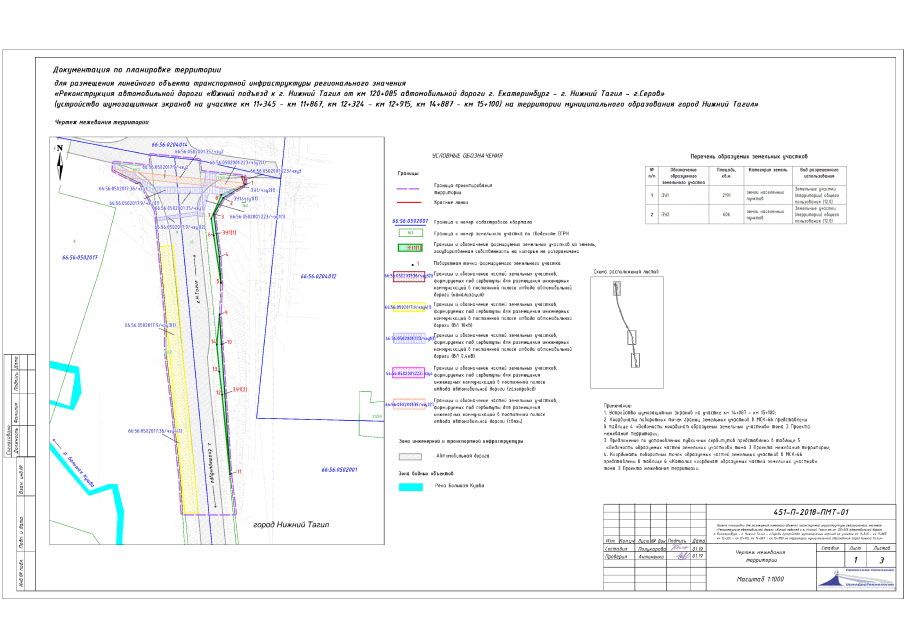Click the signature in the "Проверил" row
This screenshot has height=640, width=905.
pyautogui.click(x=682, y=556)
